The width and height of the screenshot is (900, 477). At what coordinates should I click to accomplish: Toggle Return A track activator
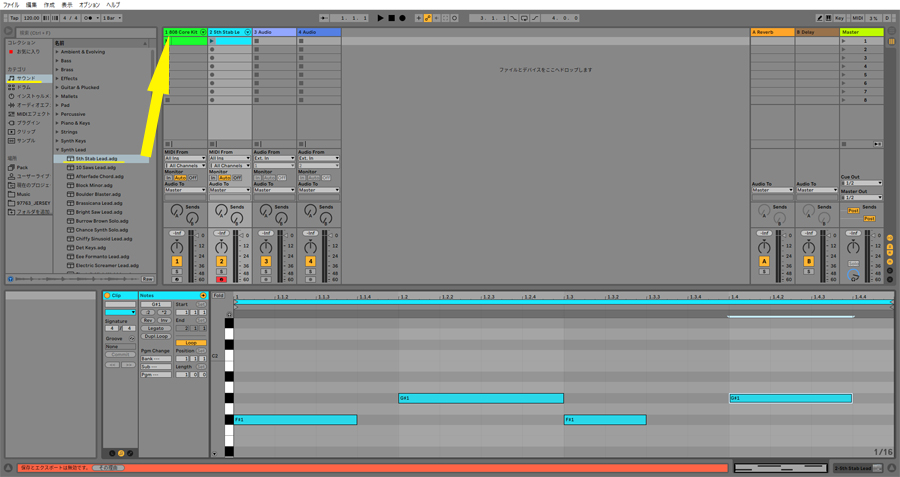pyautogui.click(x=764, y=261)
